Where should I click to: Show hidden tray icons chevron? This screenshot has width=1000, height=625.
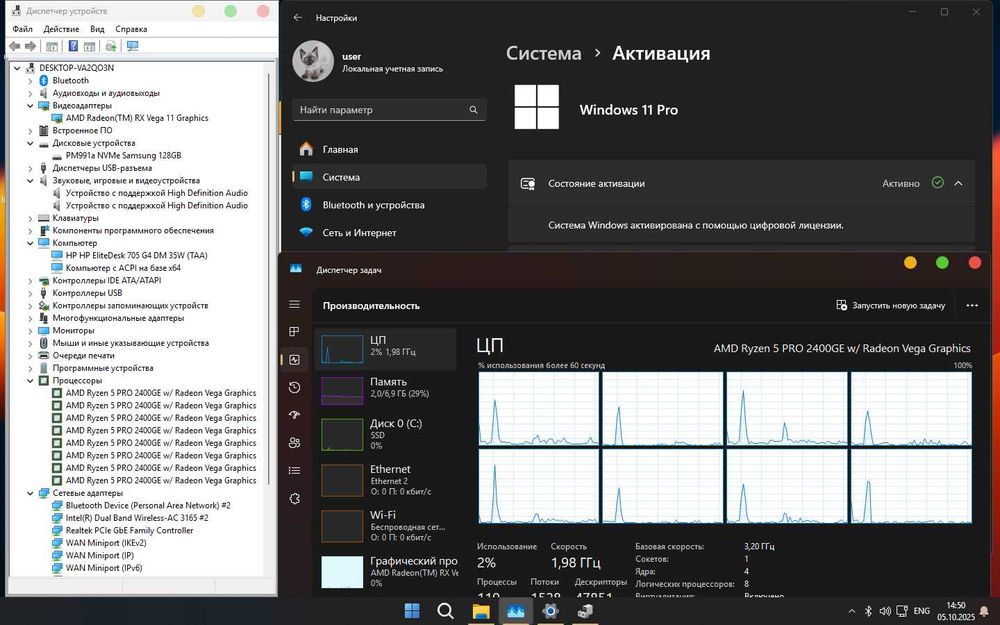click(x=851, y=611)
